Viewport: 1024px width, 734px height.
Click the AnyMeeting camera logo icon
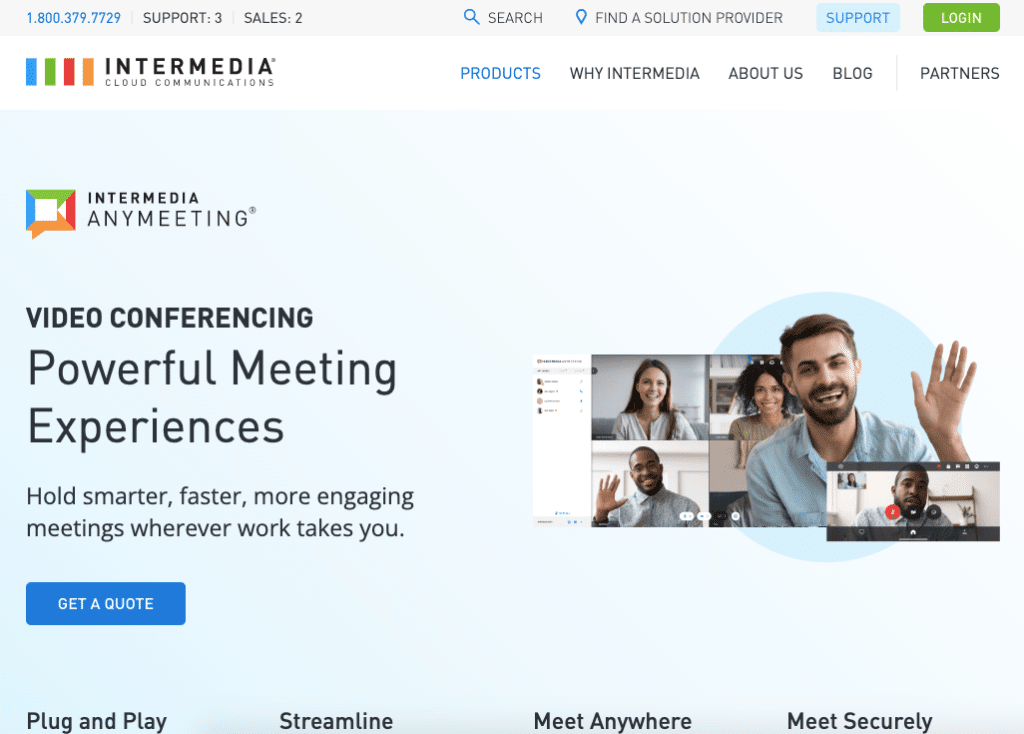click(x=51, y=214)
